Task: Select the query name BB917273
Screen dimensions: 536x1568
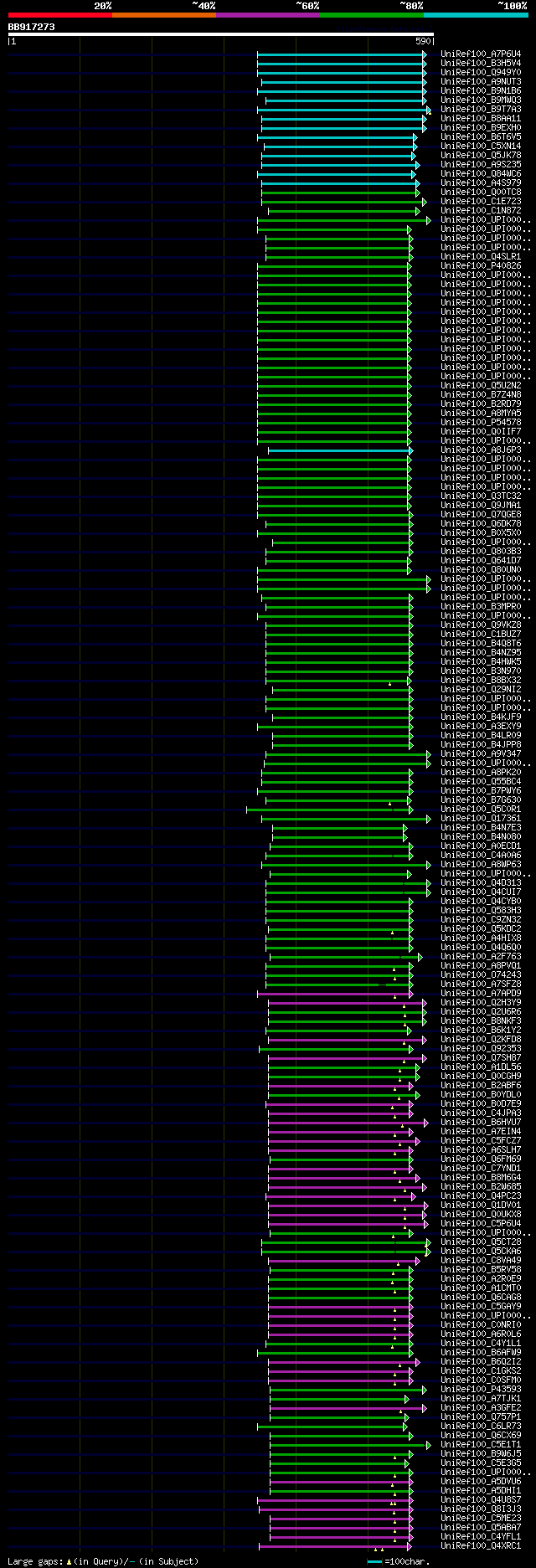Action: (32, 27)
